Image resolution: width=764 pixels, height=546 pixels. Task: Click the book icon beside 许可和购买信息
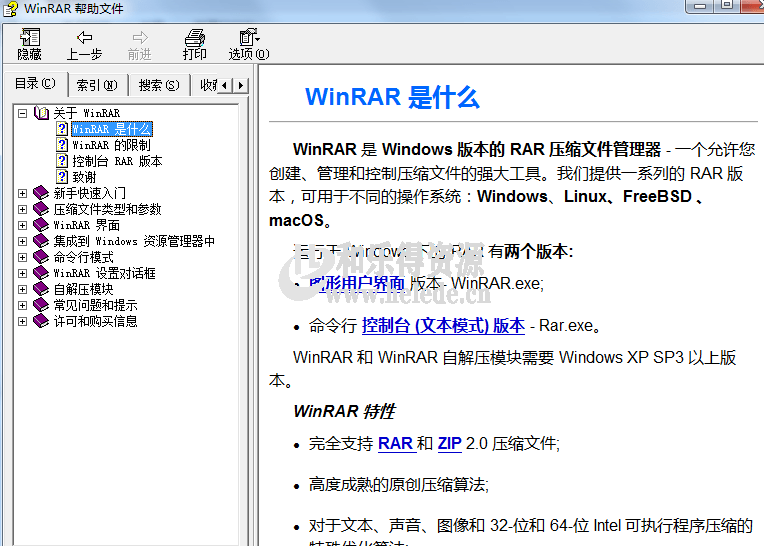click(41, 321)
